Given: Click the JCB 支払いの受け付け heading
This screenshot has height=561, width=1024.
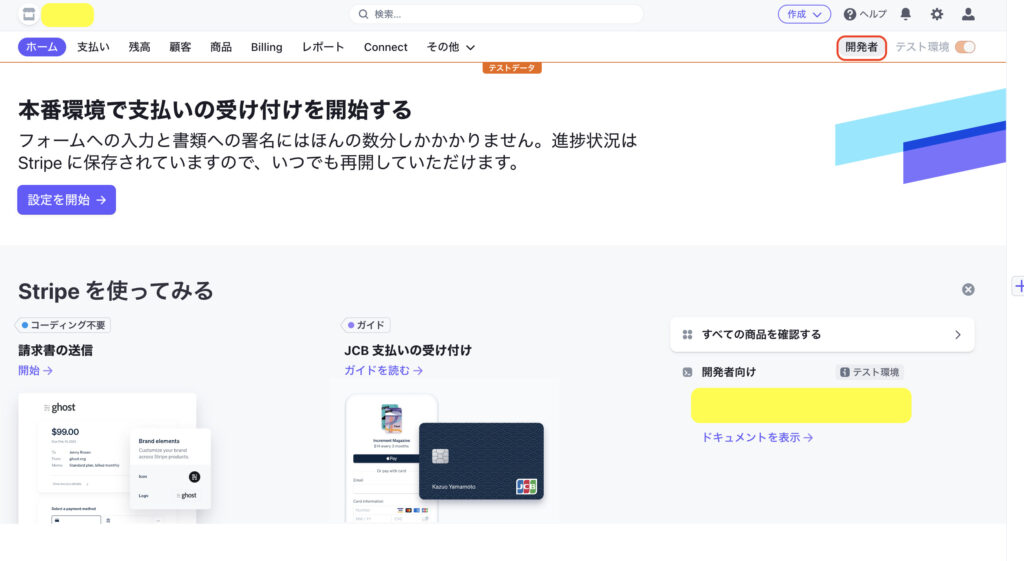Looking at the screenshot, I should [408, 350].
